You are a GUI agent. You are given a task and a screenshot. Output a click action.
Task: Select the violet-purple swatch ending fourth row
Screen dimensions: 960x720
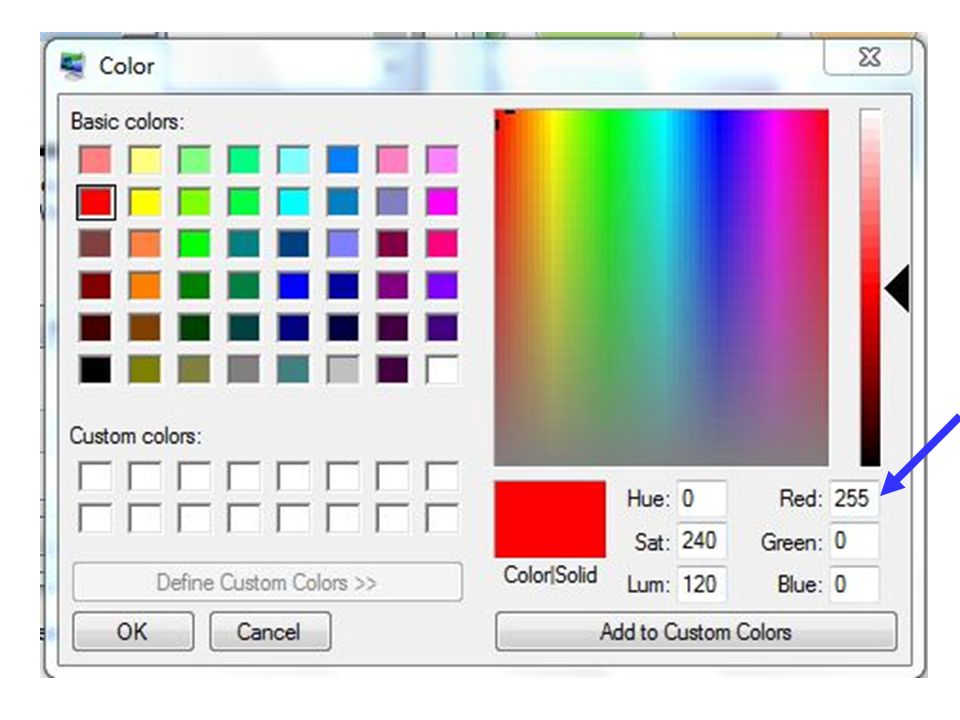click(442, 286)
